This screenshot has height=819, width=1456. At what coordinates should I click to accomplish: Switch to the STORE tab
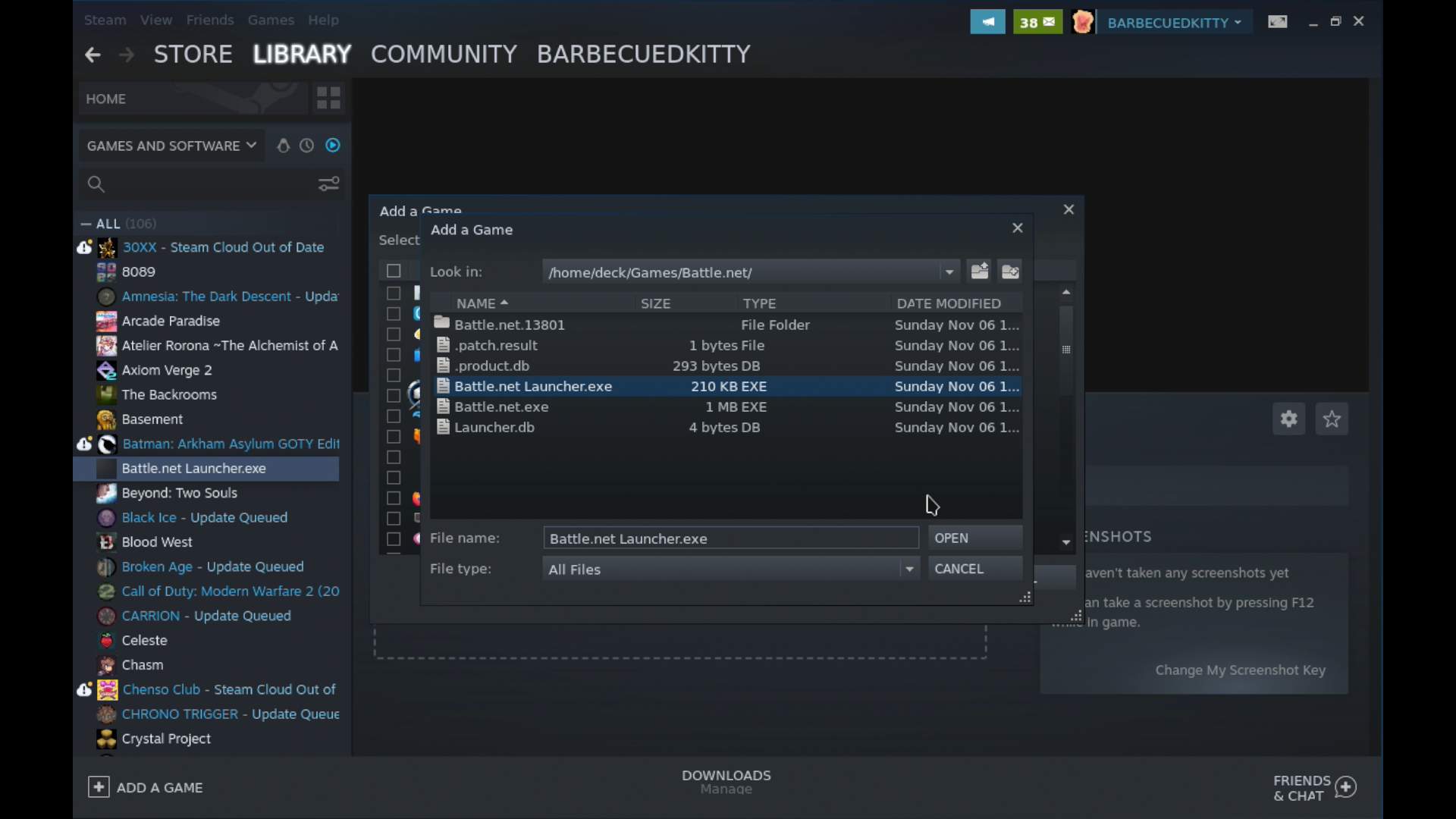[x=193, y=54]
